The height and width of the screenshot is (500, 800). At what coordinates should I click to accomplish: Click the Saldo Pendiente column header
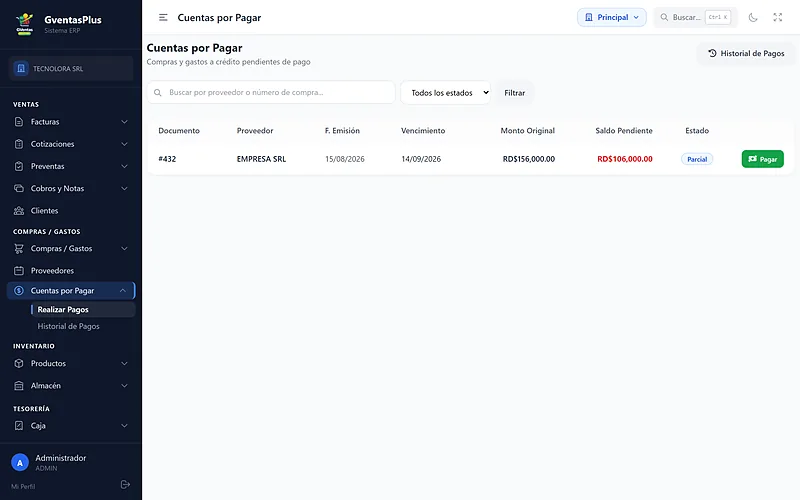tap(623, 131)
